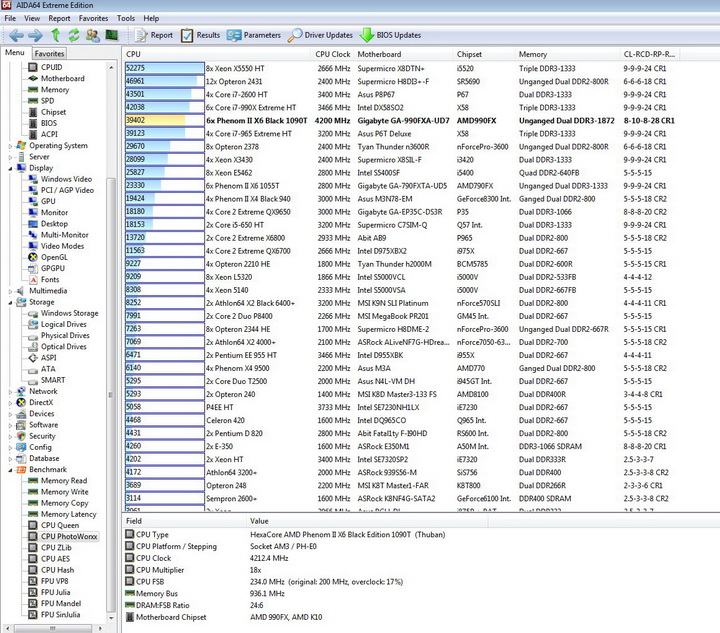Select the GPU tree item icon
This screenshot has width=720, height=633.
pos(33,201)
